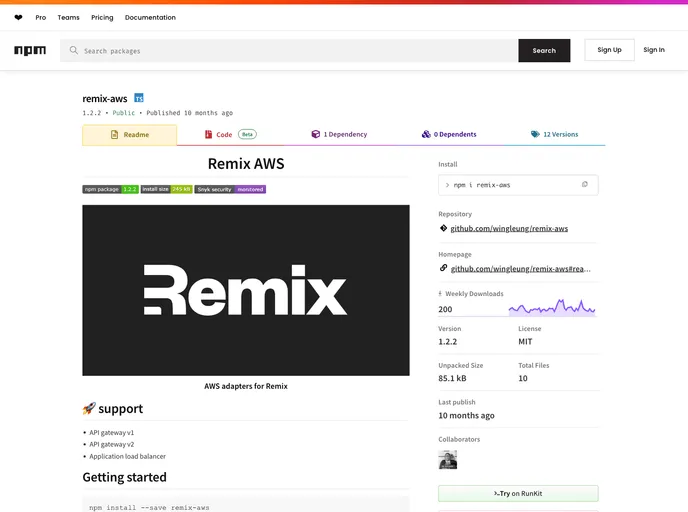Click the Sign In link
The height and width of the screenshot is (512, 688).
click(x=654, y=50)
